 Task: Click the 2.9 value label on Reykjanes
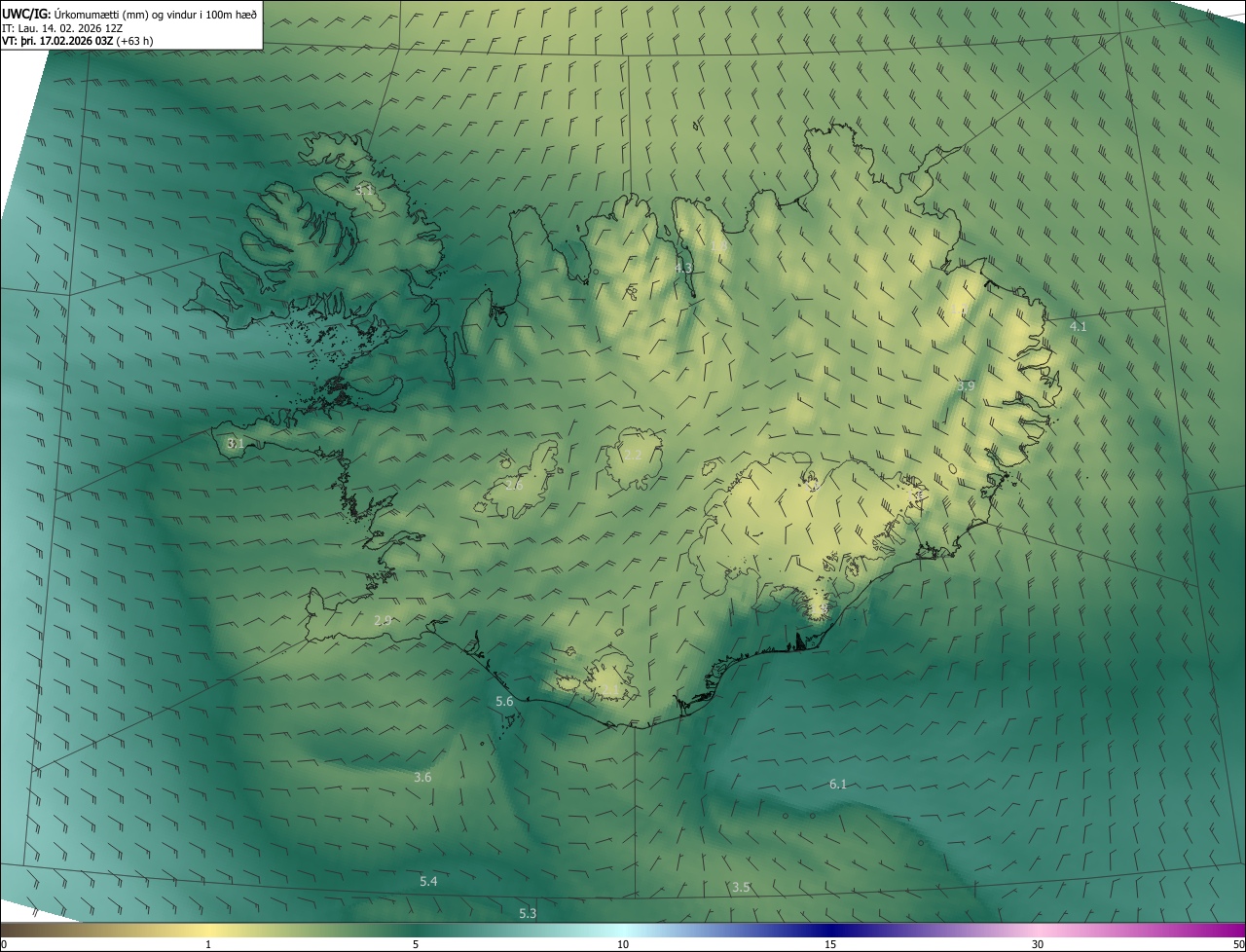[383, 620]
